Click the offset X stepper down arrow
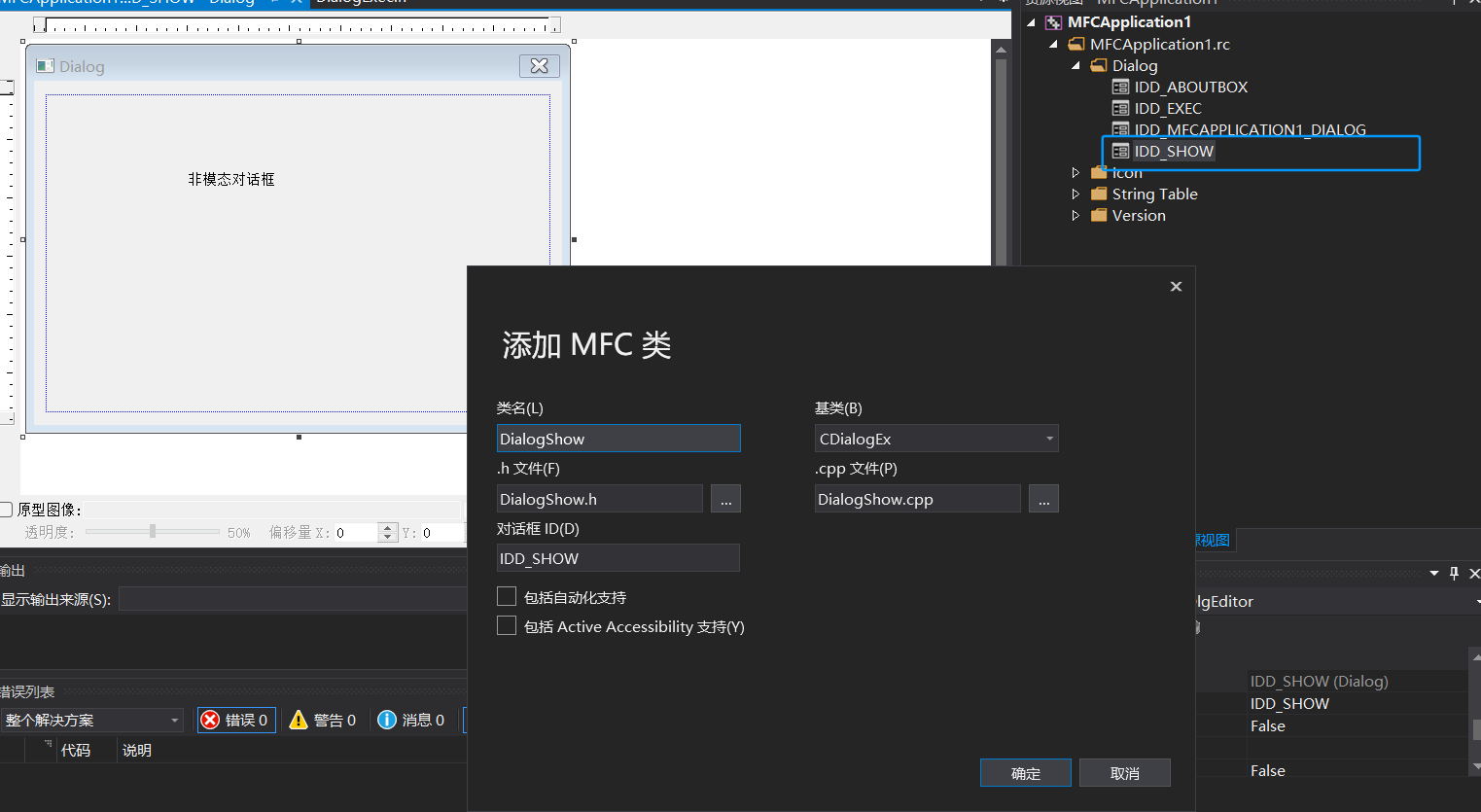Screen dimensions: 1481x812 pos(388,537)
